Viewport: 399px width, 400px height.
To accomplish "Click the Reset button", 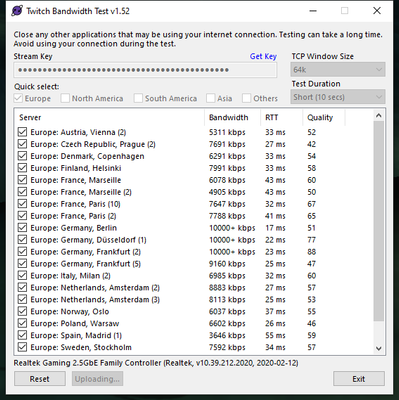I will [40, 379].
